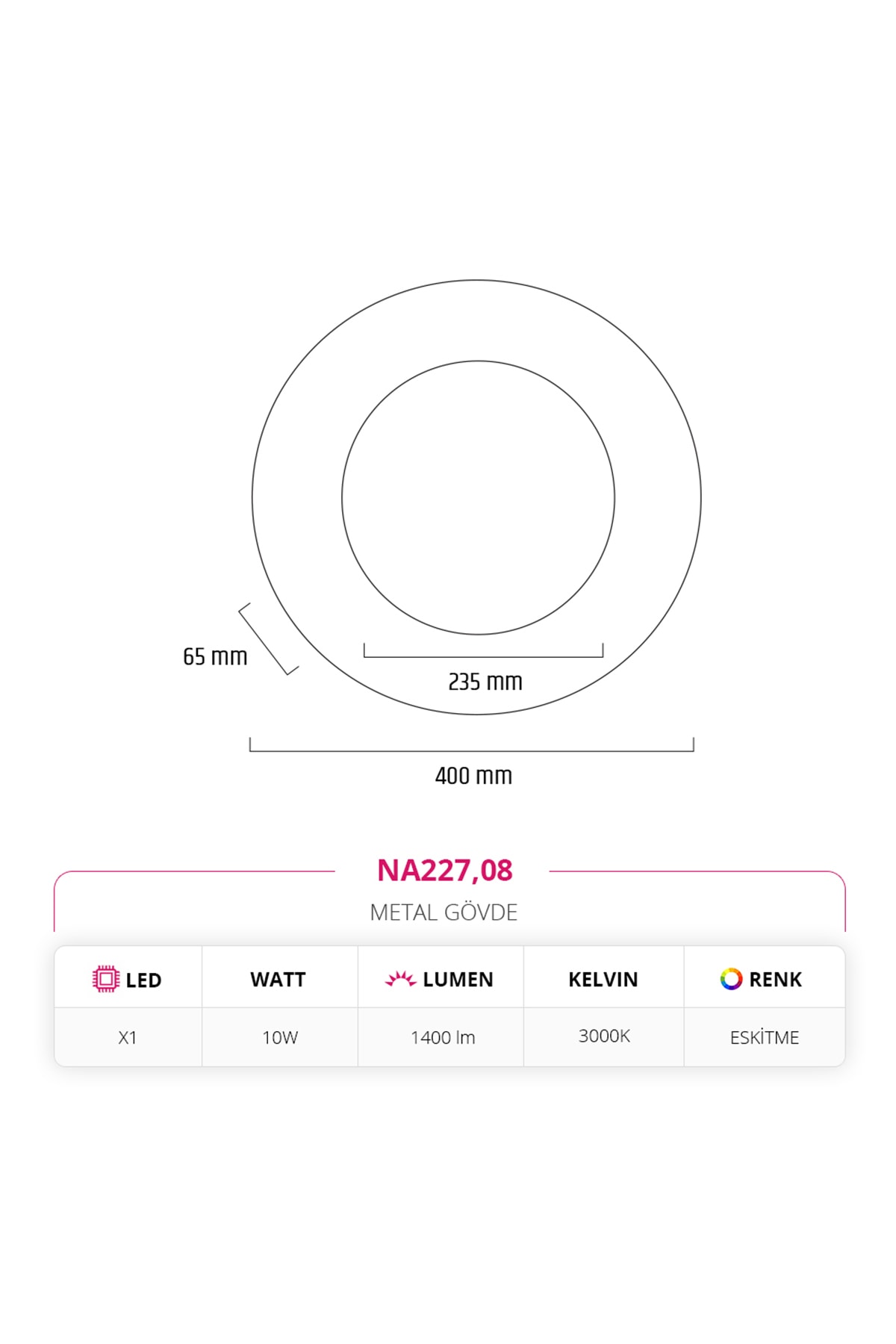Select the RENK header label
The width and height of the screenshot is (896, 1344).
pyautogui.click(x=775, y=979)
